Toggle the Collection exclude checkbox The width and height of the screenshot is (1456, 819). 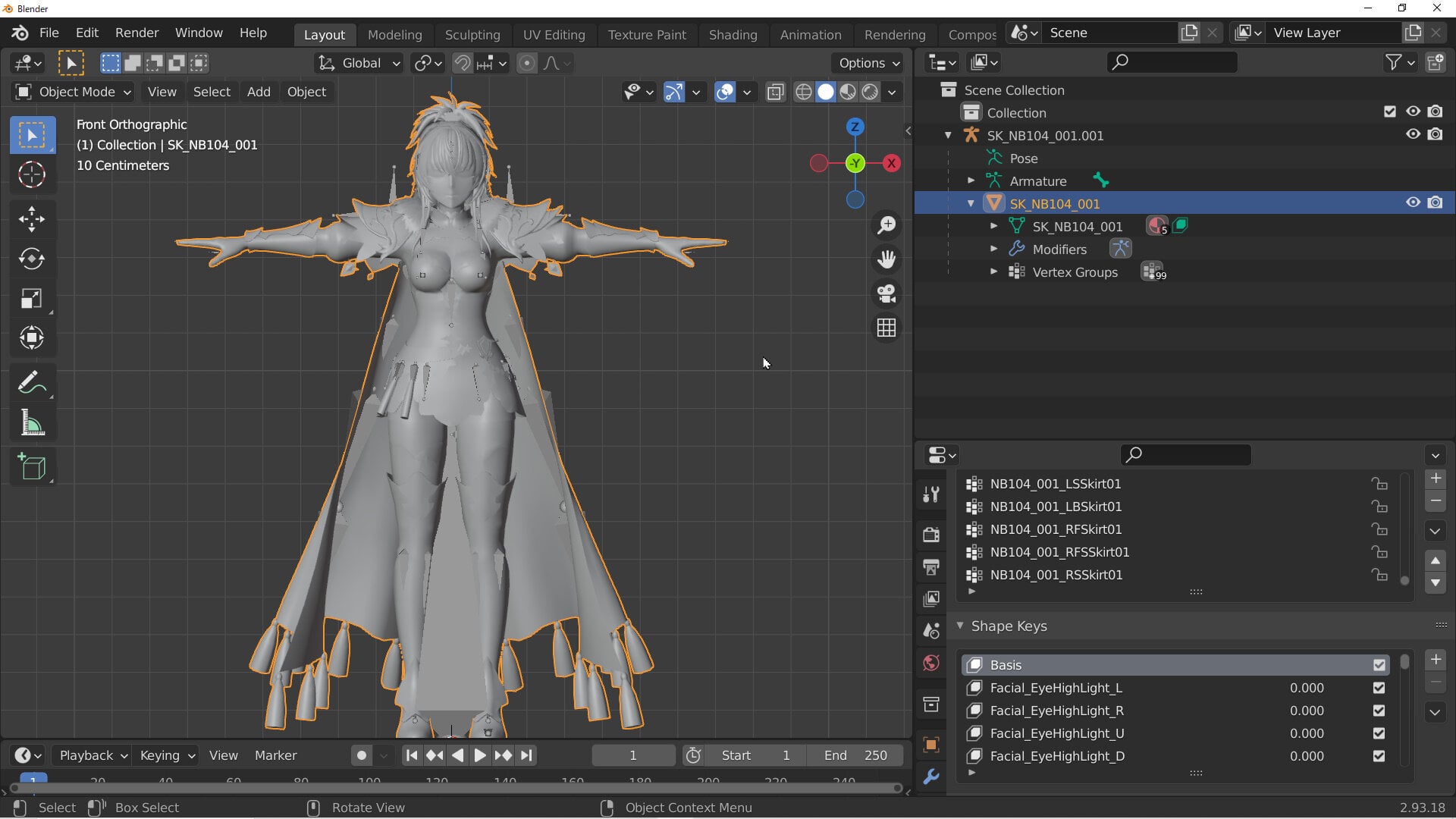1389,111
